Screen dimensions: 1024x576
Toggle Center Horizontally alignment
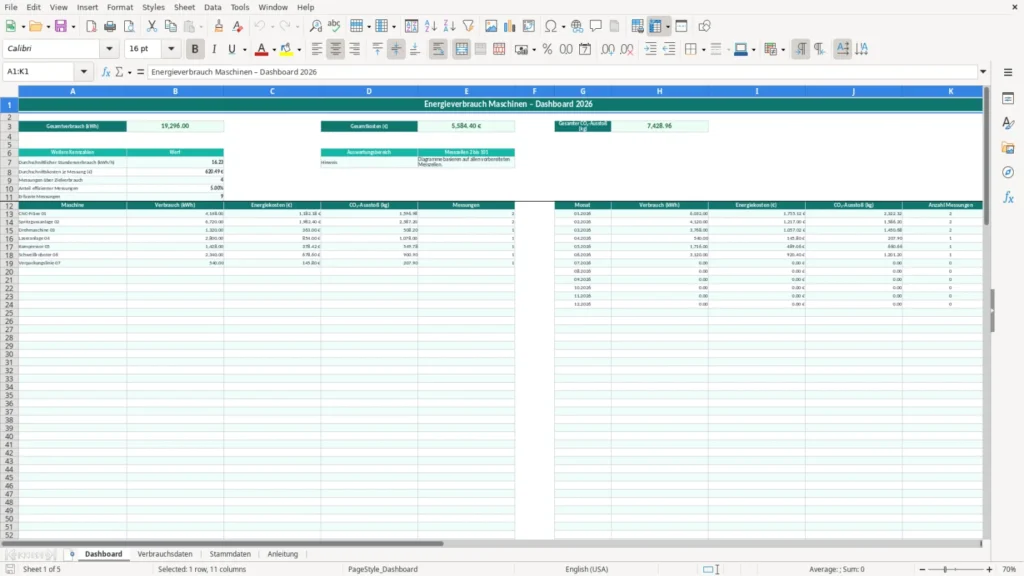tap(335, 49)
